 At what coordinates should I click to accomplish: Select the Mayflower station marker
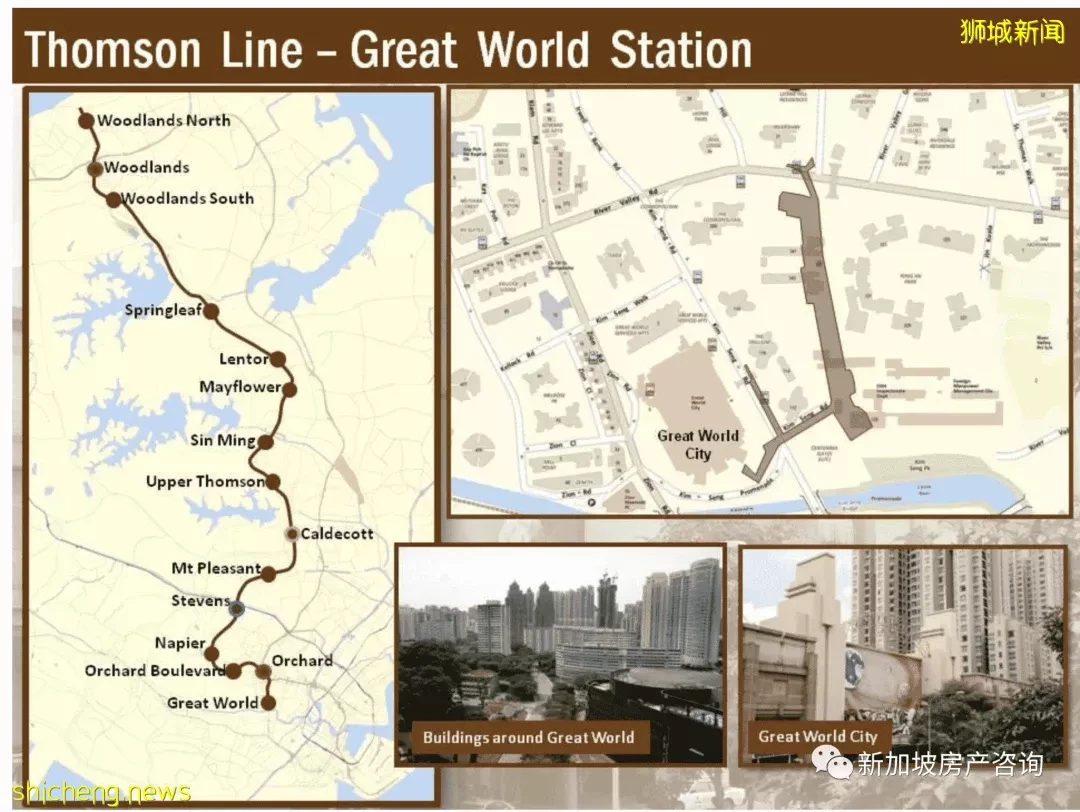(289, 390)
